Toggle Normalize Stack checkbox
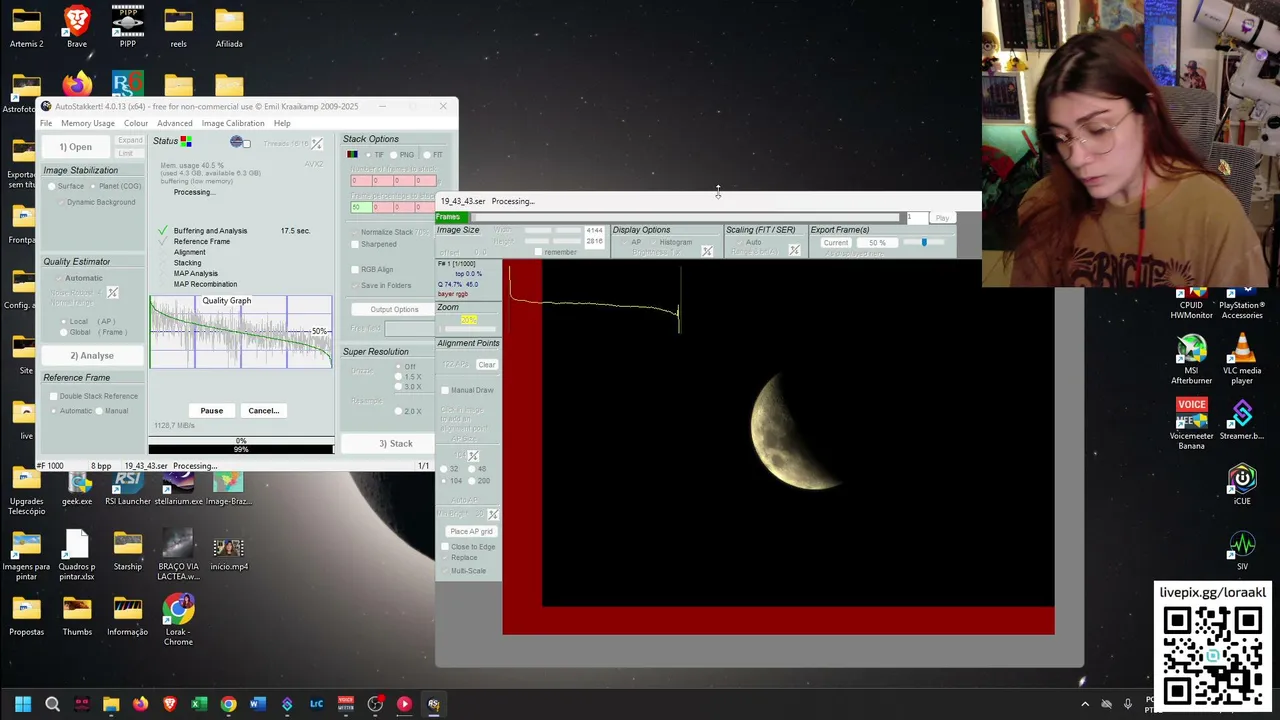The height and width of the screenshot is (720, 1280). click(355, 232)
